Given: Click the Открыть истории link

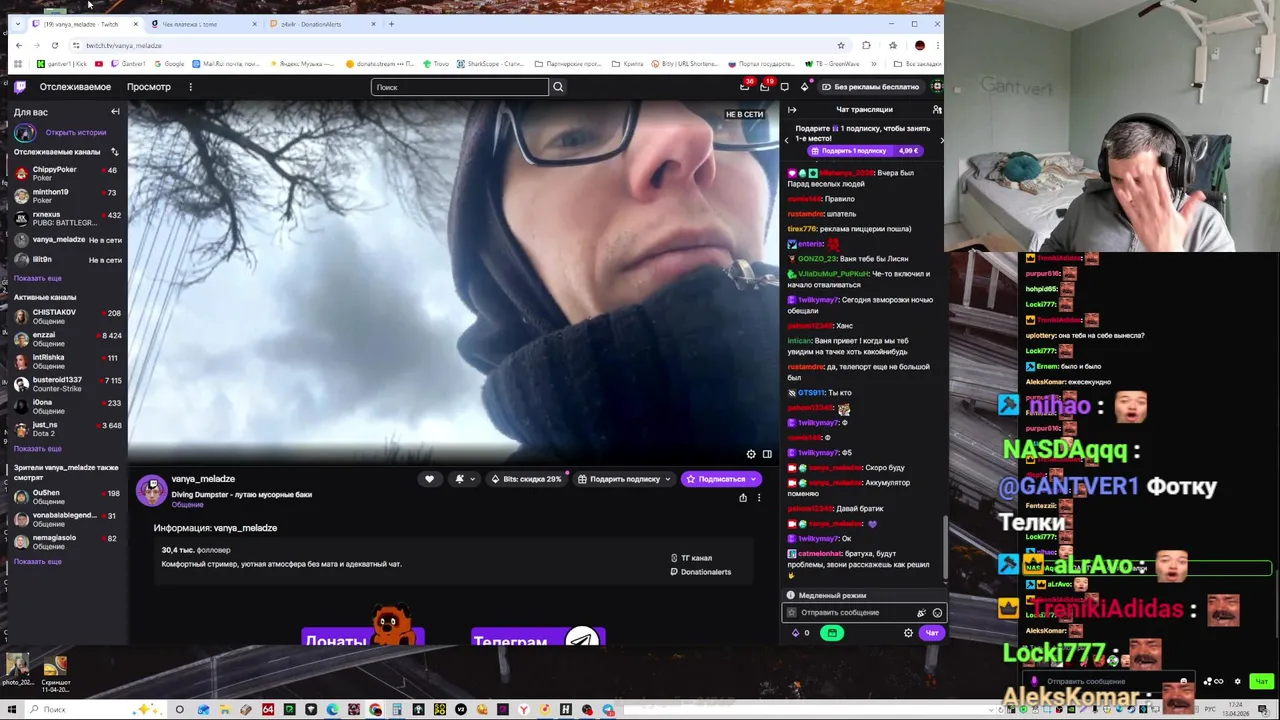Looking at the screenshot, I should coord(75,132).
